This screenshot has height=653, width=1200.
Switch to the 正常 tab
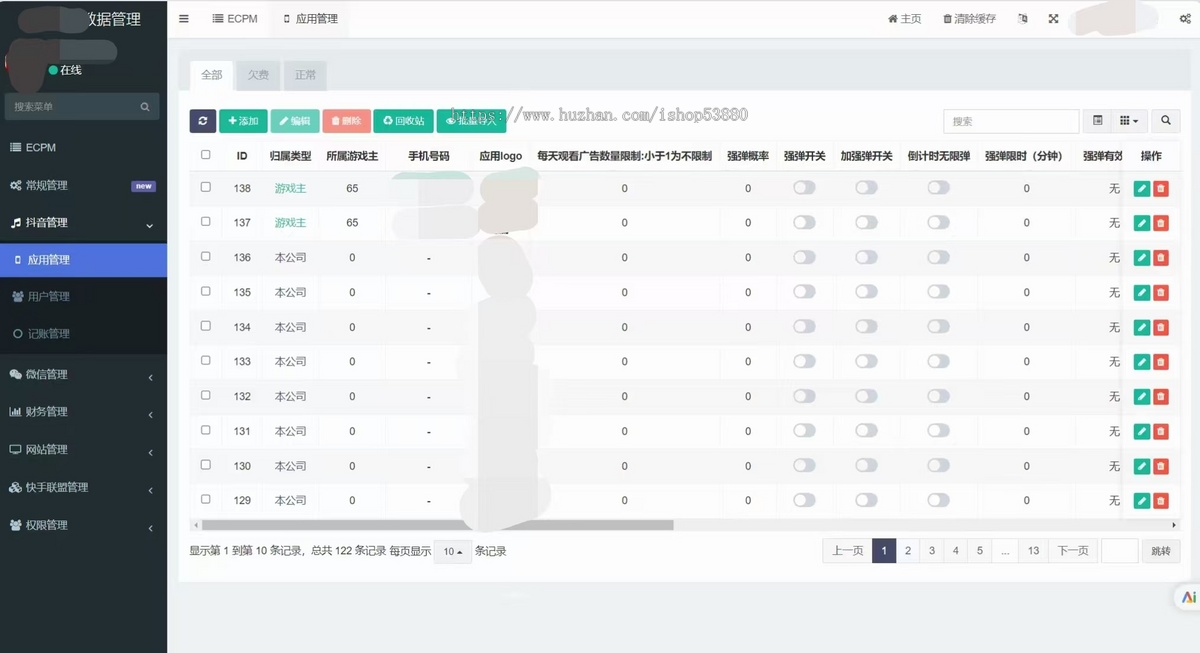tap(305, 75)
